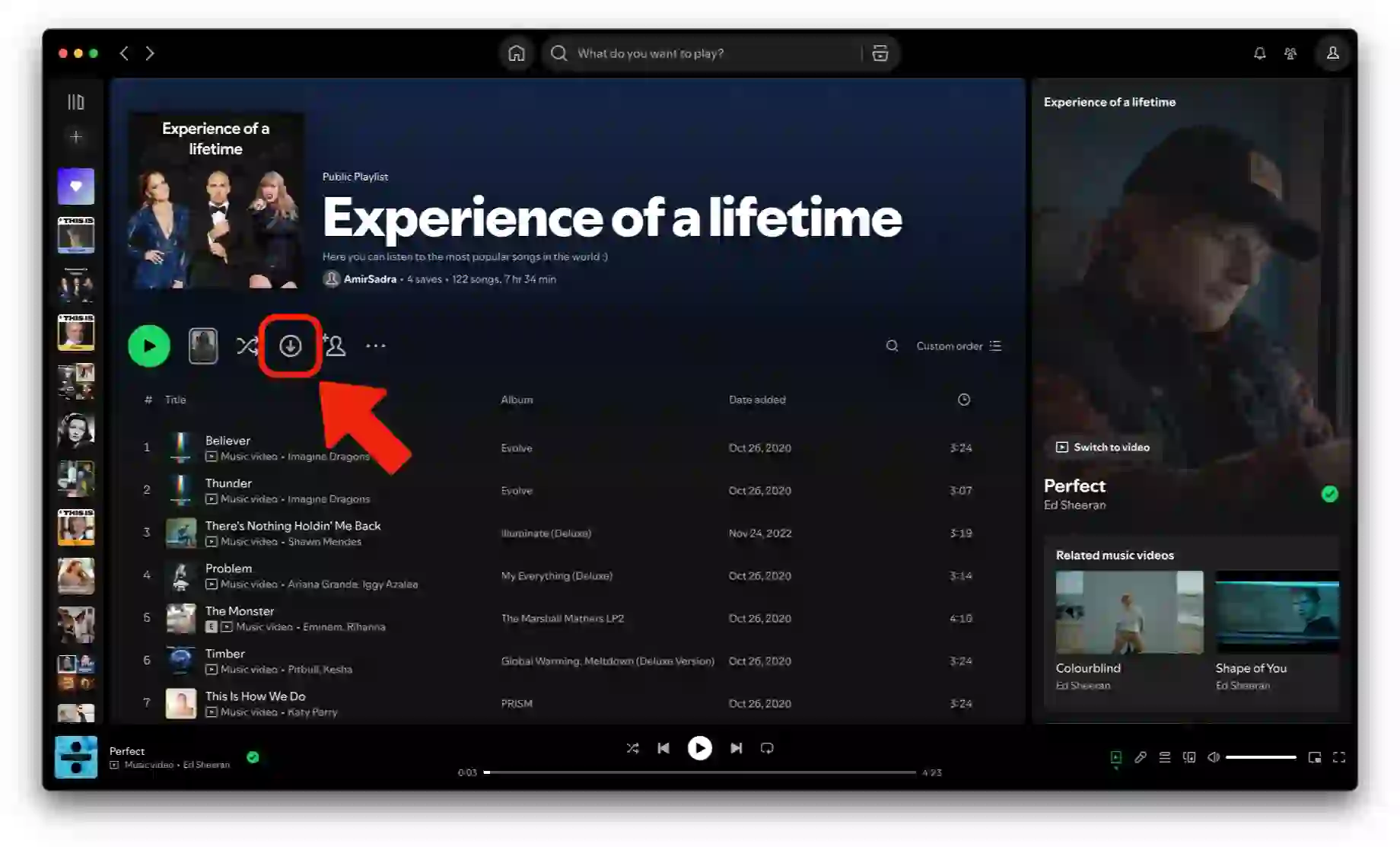Seek on the song progress bar

click(700, 772)
